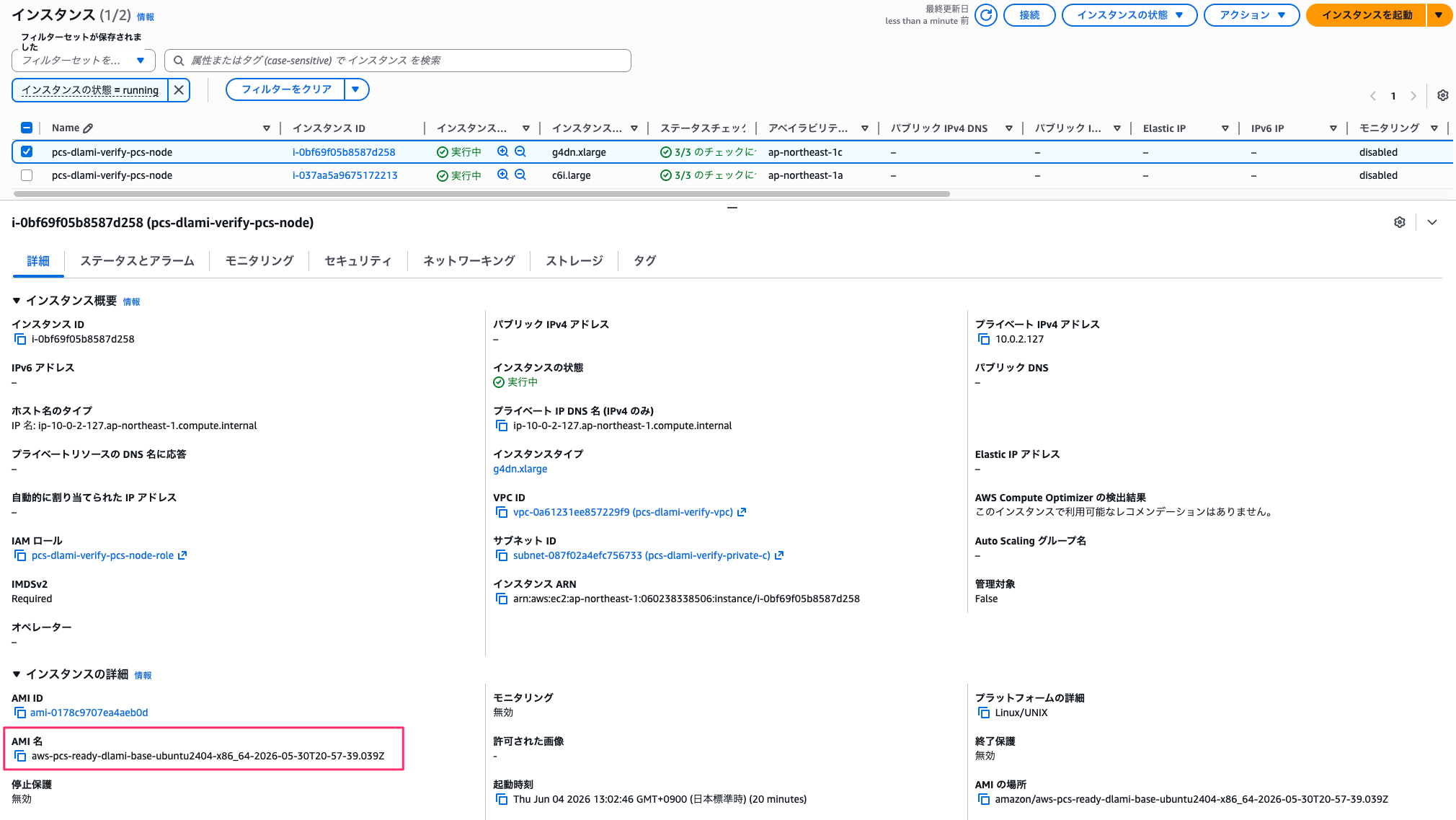Screen dimensions: 1456x820
Task: Switch to the Details tab
Action: pos(38,261)
